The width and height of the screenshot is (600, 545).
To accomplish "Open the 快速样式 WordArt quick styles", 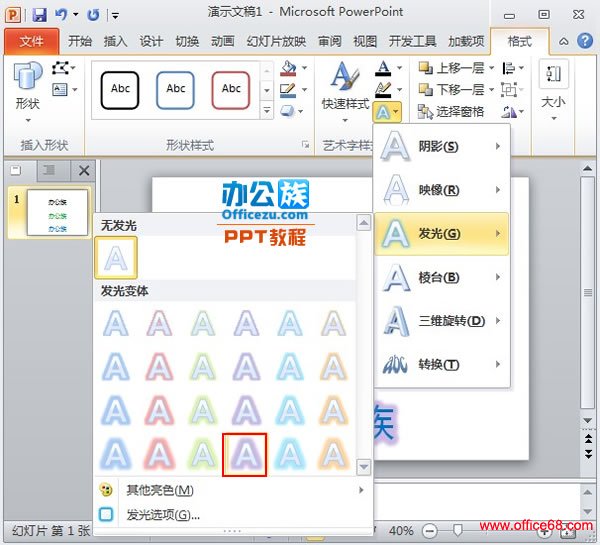I will click(x=345, y=92).
